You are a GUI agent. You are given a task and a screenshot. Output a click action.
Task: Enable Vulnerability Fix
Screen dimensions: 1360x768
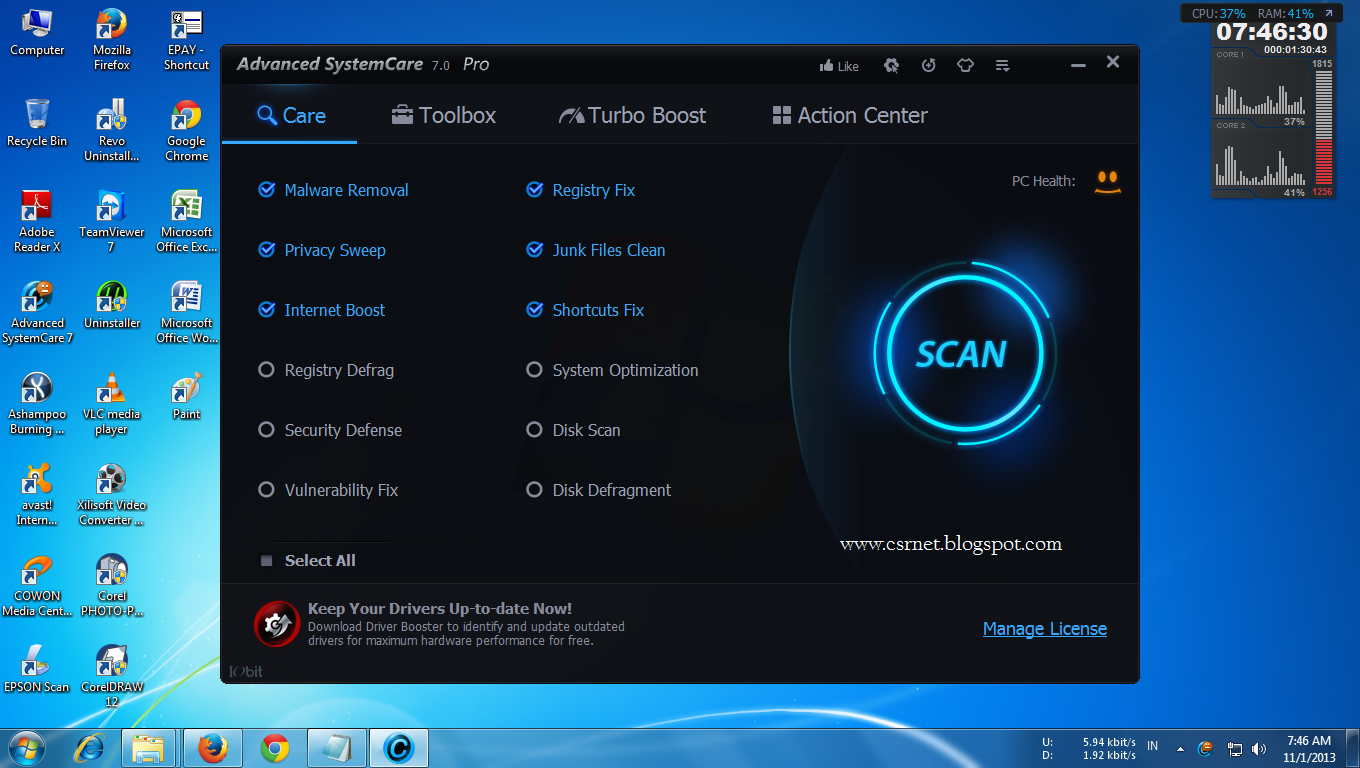click(266, 490)
